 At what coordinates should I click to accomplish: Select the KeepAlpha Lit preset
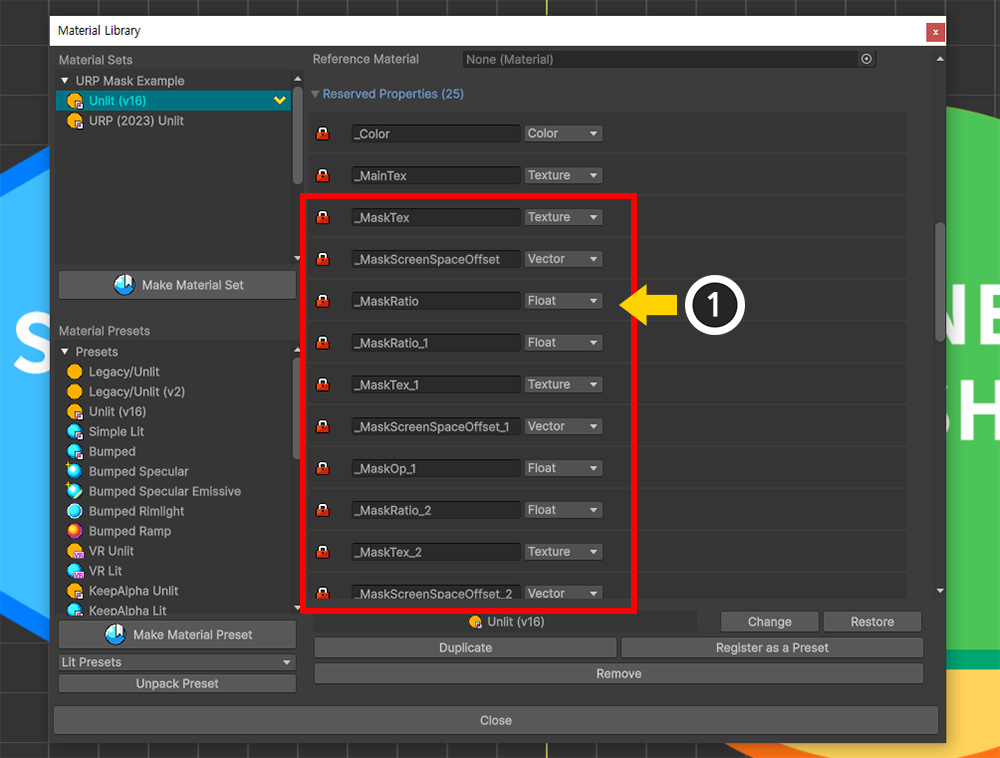(x=127, y=610)
